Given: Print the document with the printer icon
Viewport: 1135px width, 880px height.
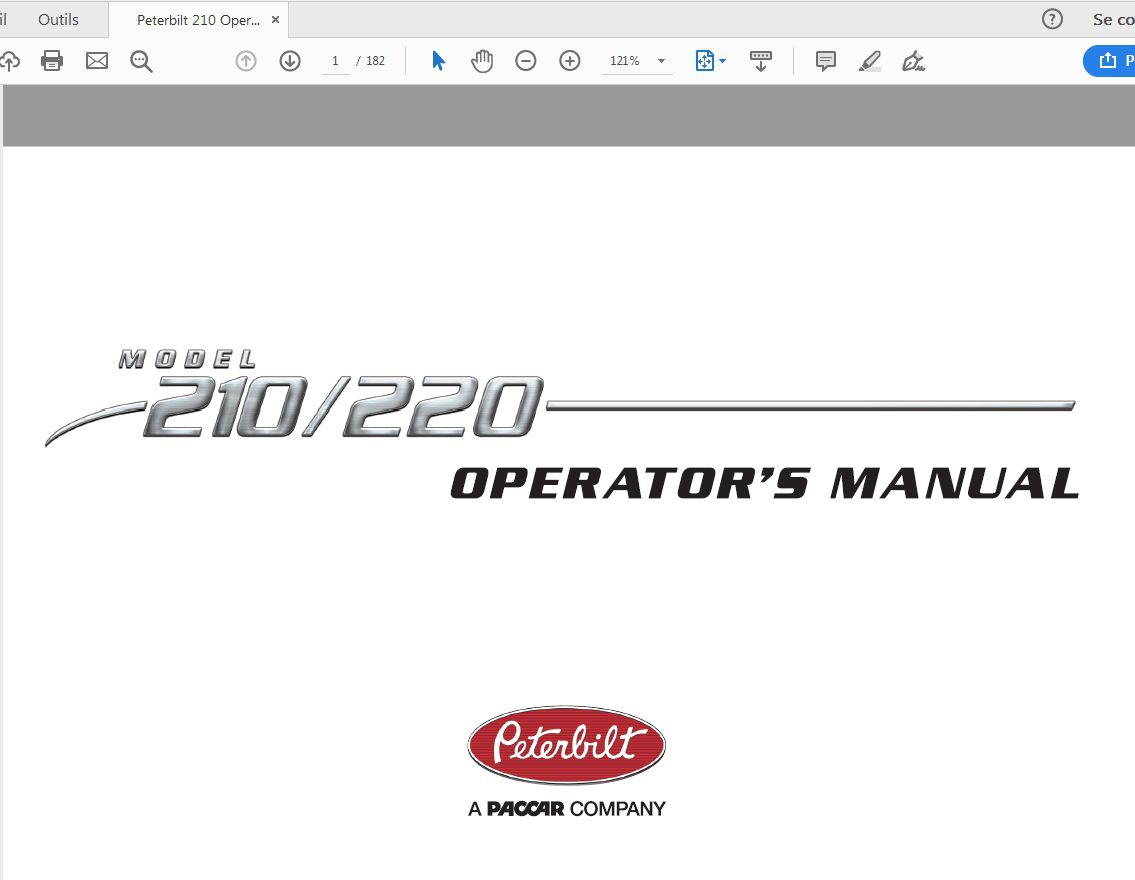Looking at the screenshot, I should (x=52, y=61).
